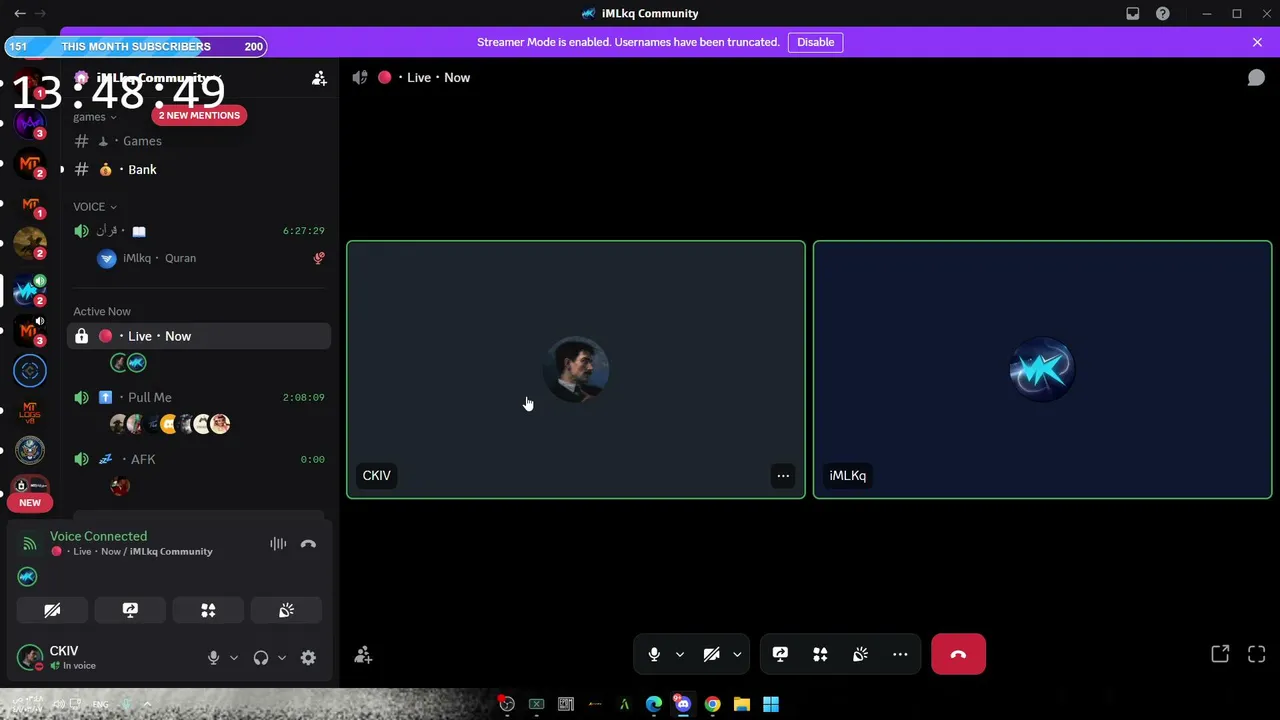This screenshot has height=720, width=1280.
Task: Switch the ENG input language
Action: pos(100,704)
